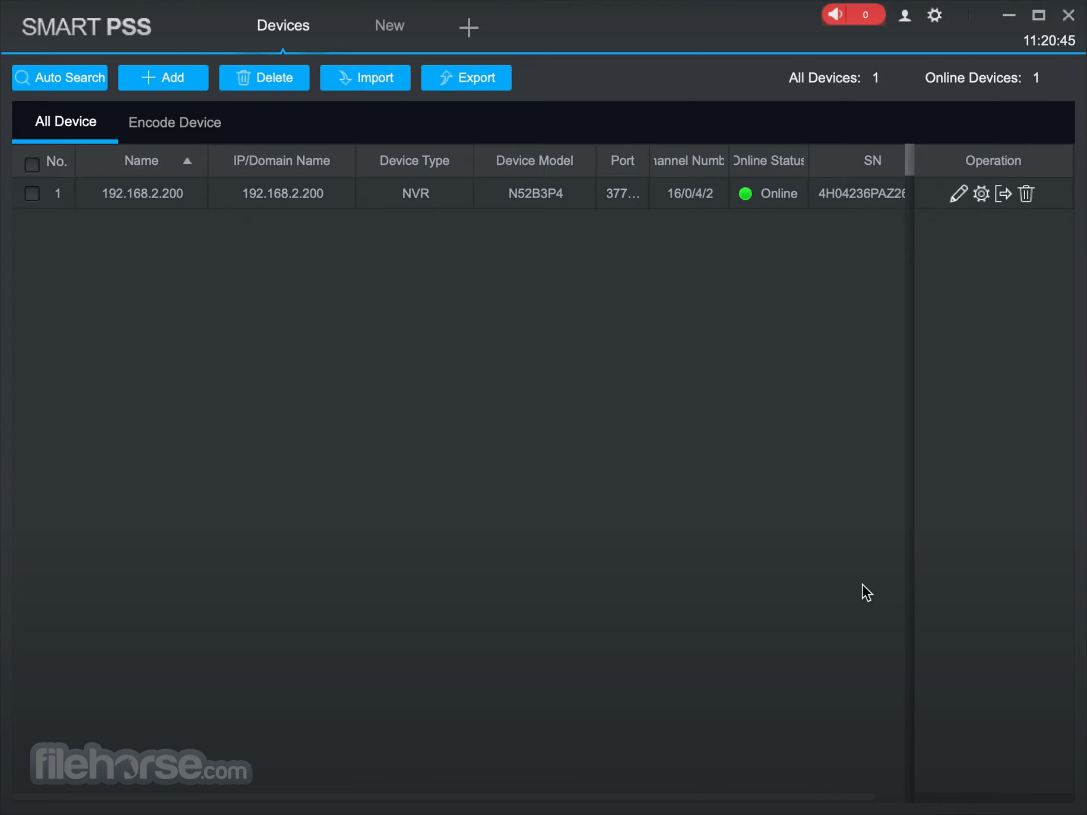The width and height of the screenshot is (1087, 815).
Task: Open device configuration gear for 192.168.2.200
Action: [x=981, y=194]
